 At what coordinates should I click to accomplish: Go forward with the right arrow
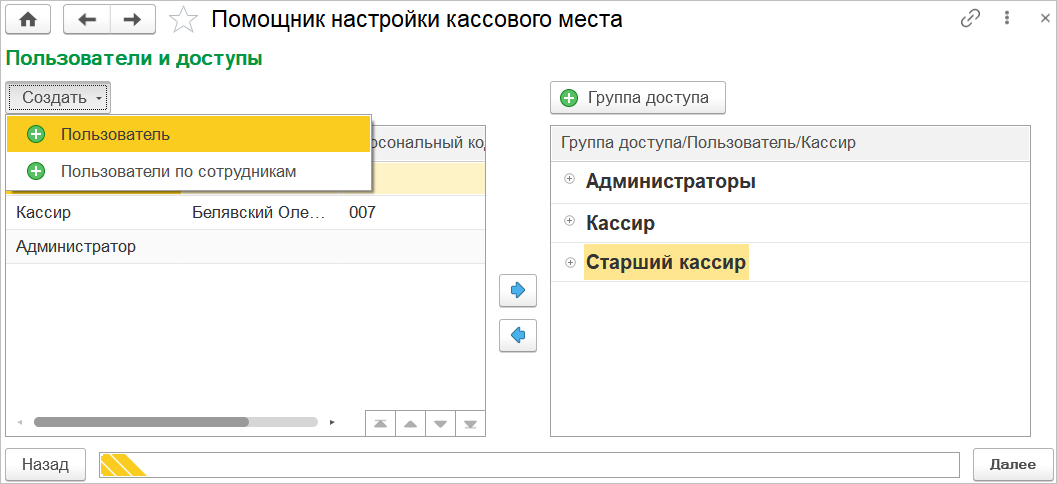click(x=132, y=19)
